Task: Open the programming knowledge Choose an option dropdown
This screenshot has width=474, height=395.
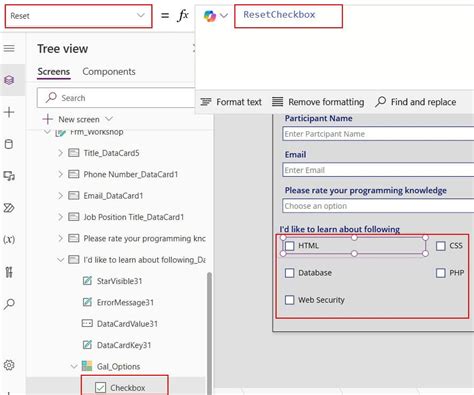Action: point(378,206)
